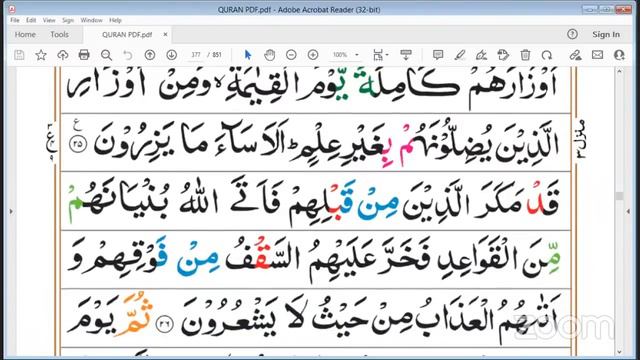Click the share link icon
The height and width of the screenshot is (360, 640).
576,55
